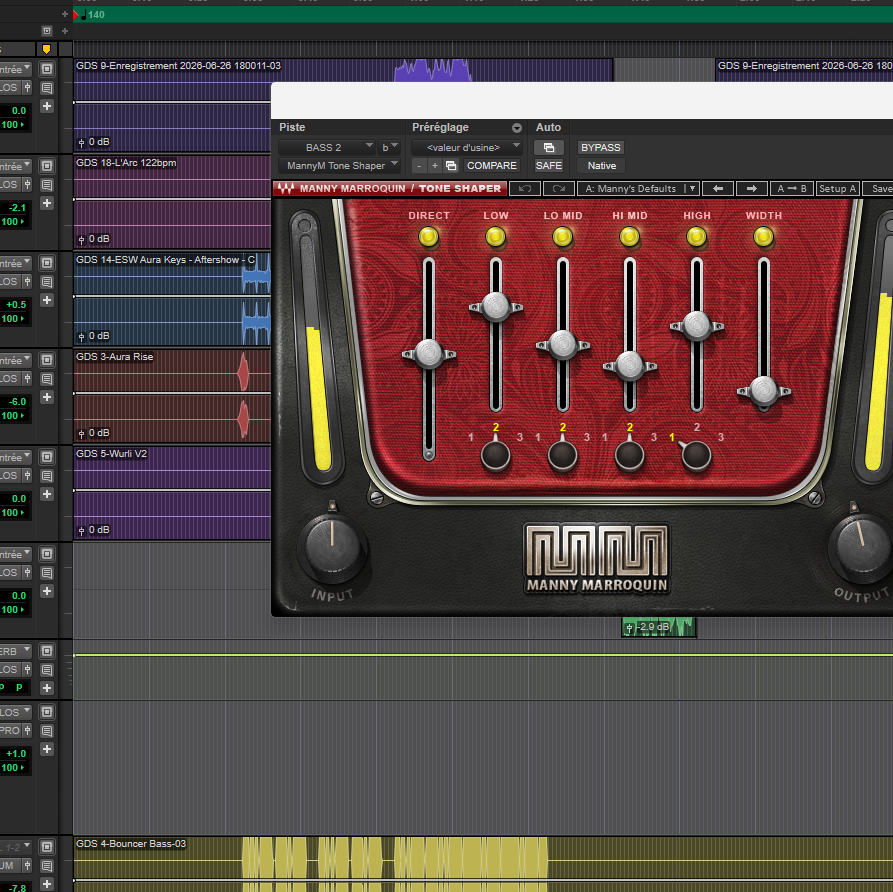Toggle the HIGH band LED
Image resolution: width=893 pixels, height=892 pixels.
697,237
